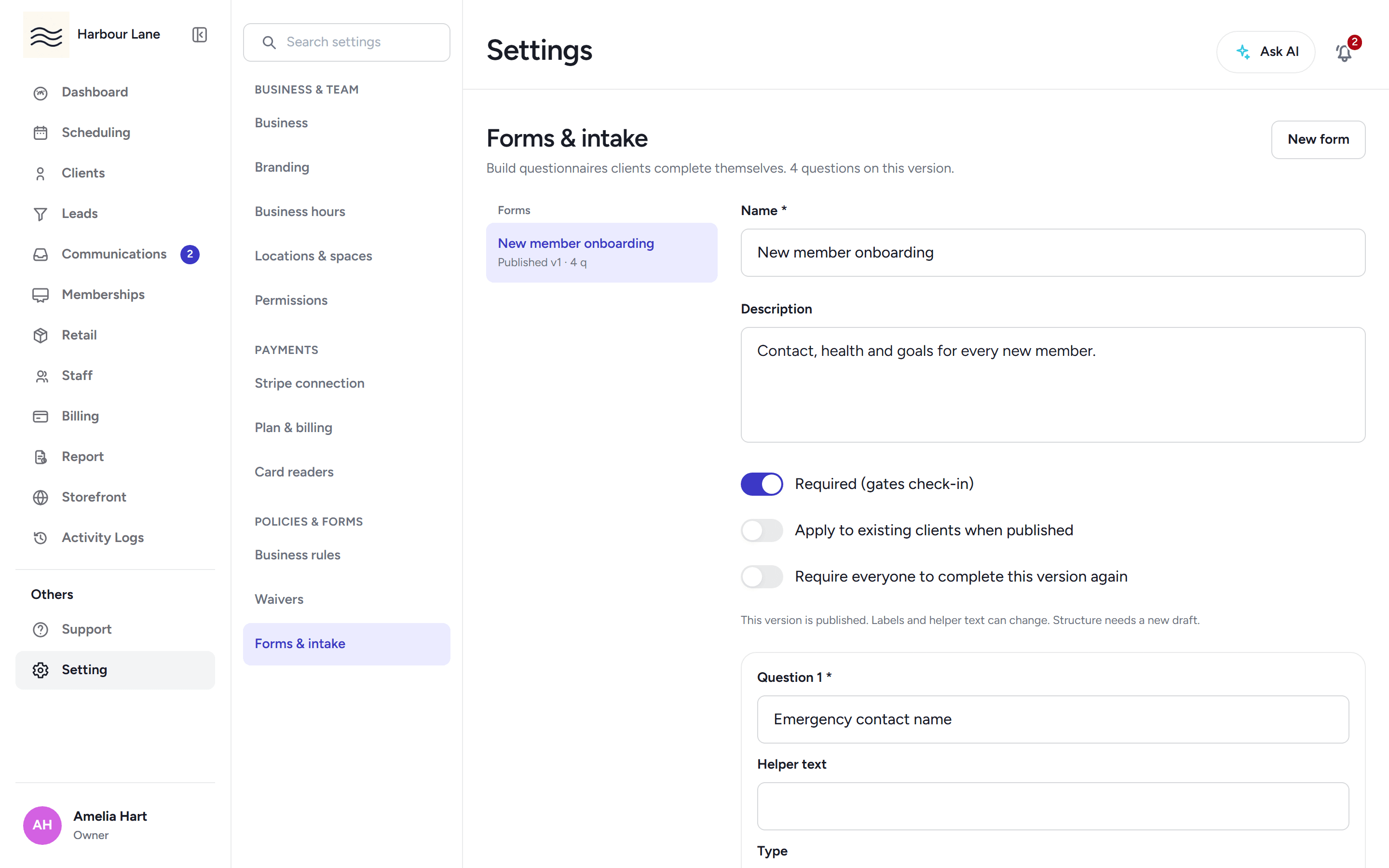
Task: Click the Report document icon
Action: (x=40, y=456)
